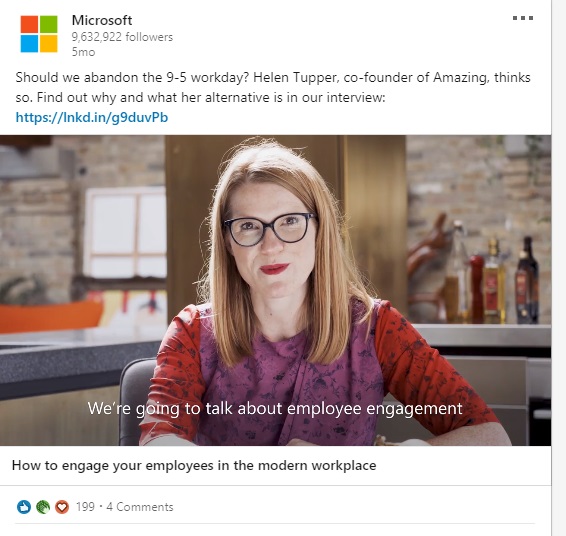Open the 4 Comments section
Viewport: 566px width, 536px height.
tap(140, 507)
